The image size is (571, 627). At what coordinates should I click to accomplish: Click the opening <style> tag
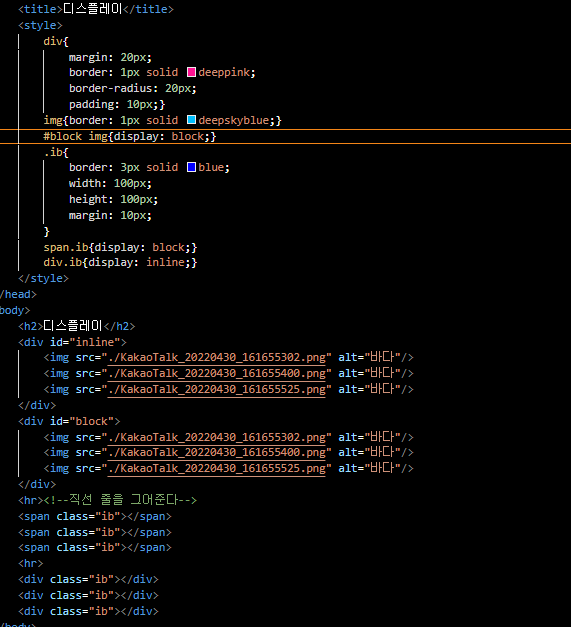coord(40,25)
